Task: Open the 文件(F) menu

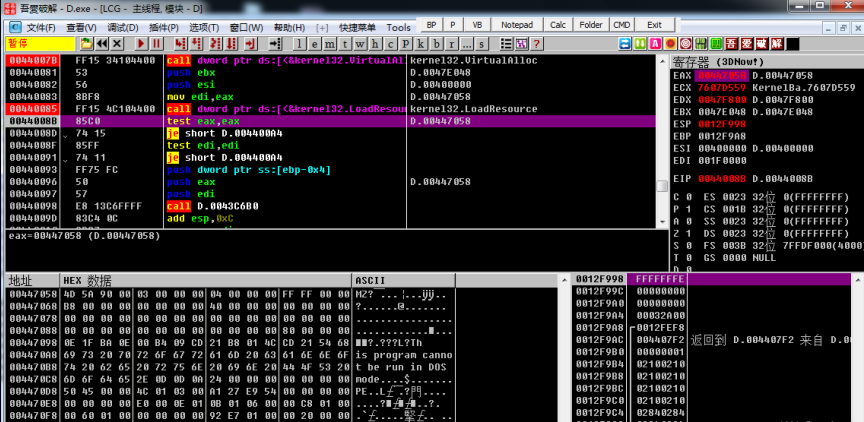Action: point(41,28)
